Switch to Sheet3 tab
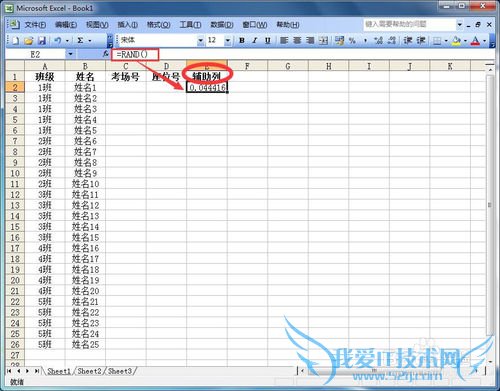Screen dimensions: 500x391 coord(120,371)
